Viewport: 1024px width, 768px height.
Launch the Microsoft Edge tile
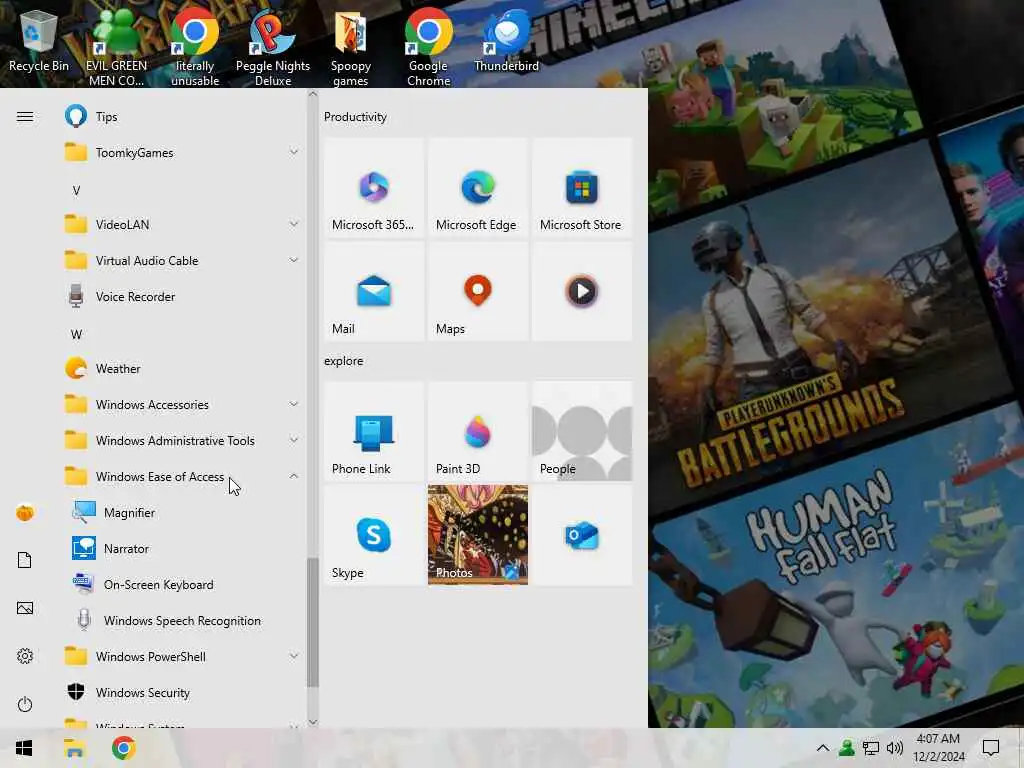477,188
